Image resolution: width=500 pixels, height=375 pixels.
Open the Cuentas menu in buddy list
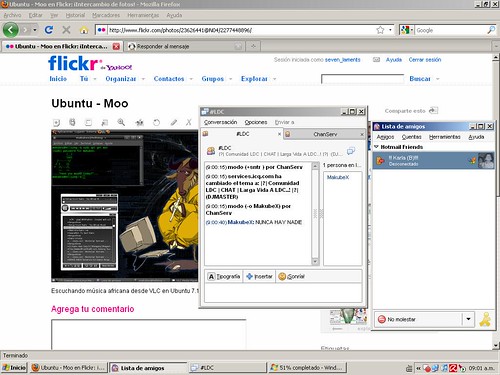411,137
